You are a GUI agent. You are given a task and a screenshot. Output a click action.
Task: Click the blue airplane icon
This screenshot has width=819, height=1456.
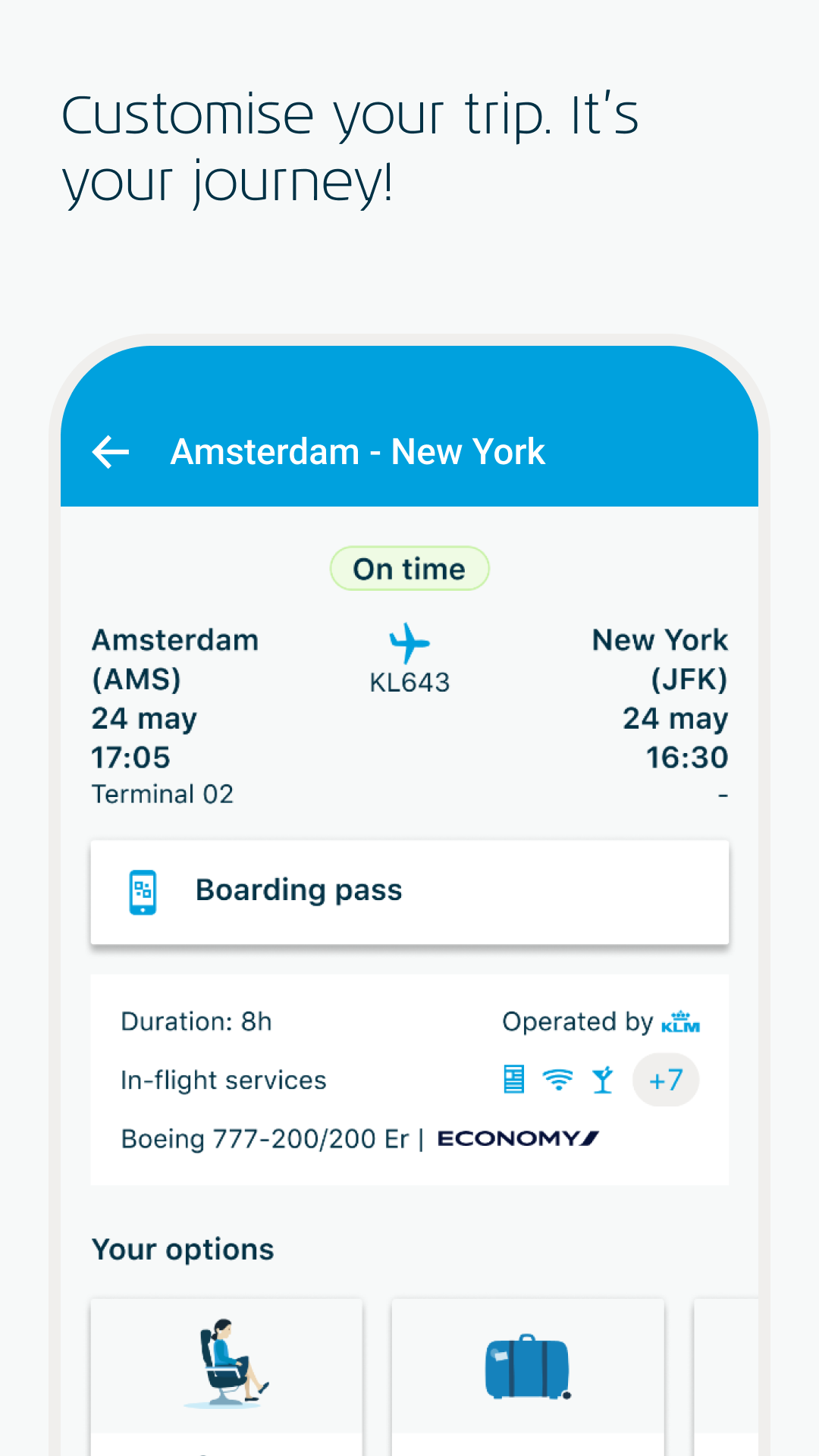pos(409,642)
